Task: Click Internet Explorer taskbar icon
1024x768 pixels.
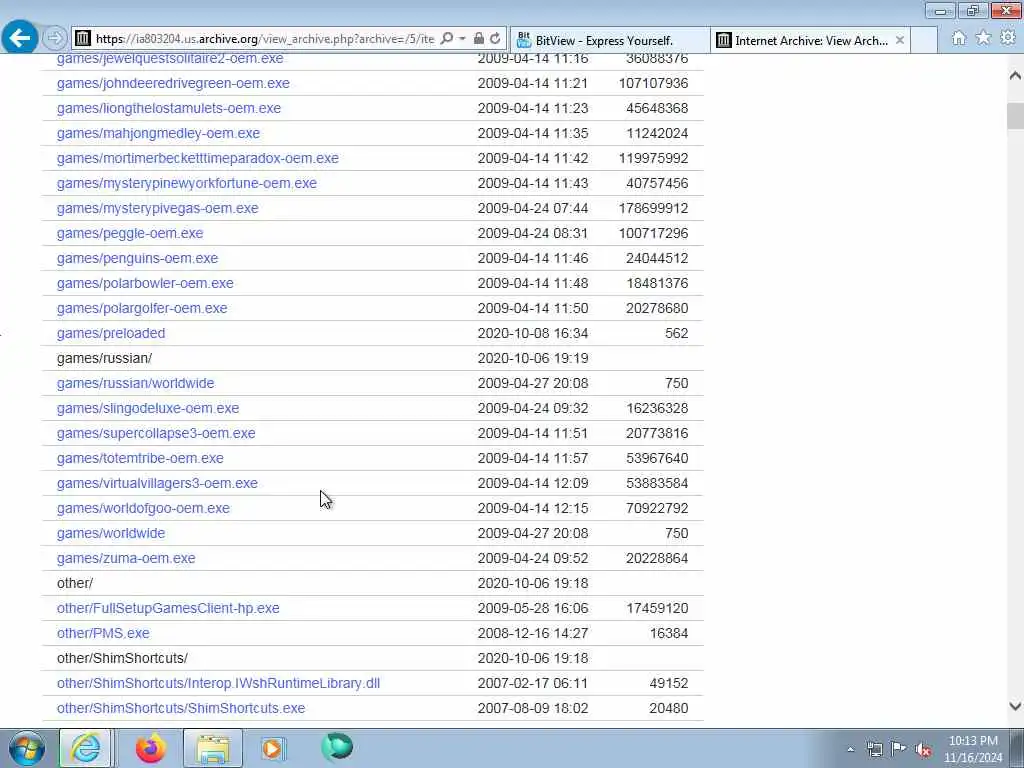Action: click(86, 748)
